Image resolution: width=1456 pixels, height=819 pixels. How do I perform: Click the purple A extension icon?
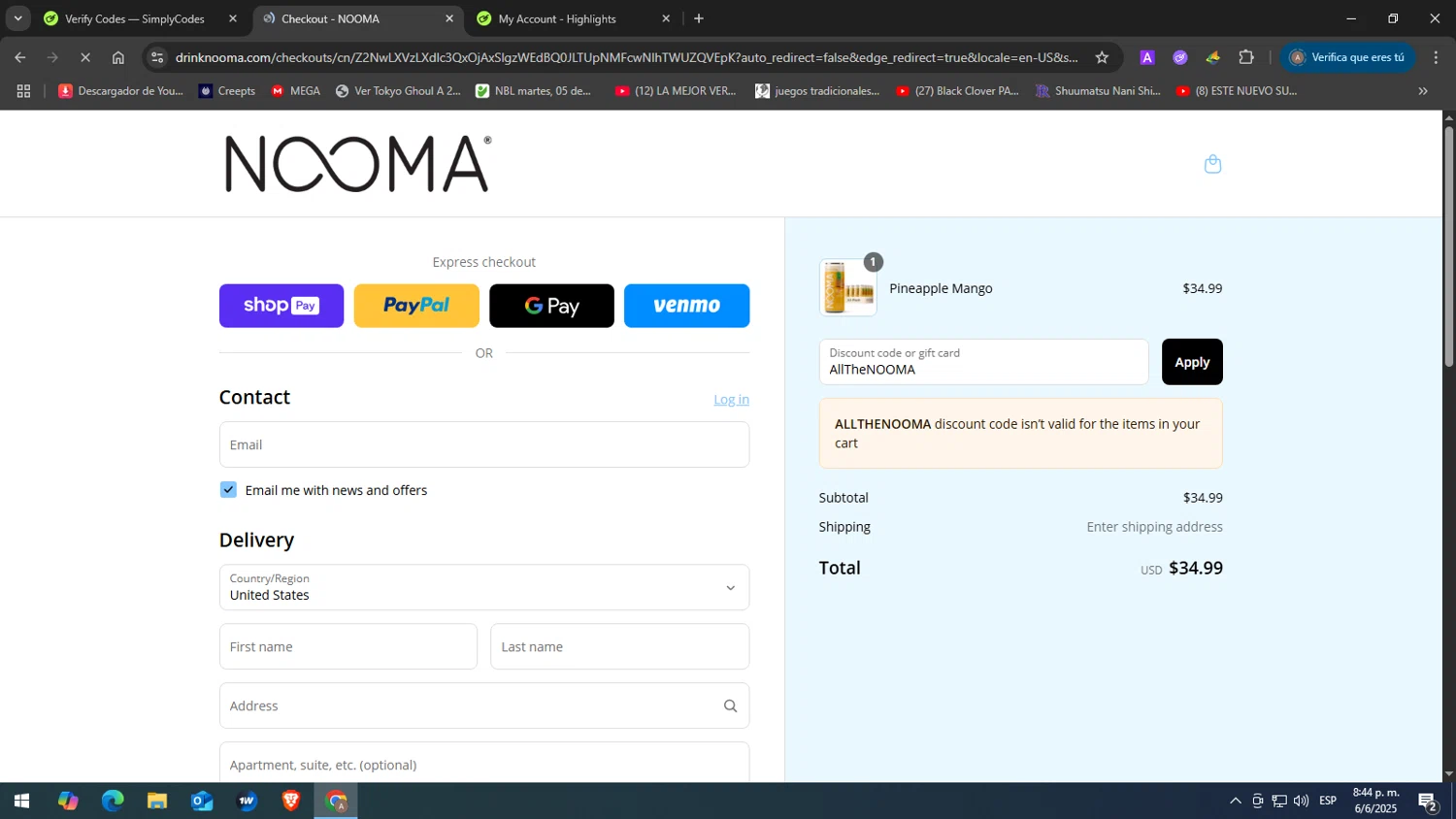coord(1146,57)
